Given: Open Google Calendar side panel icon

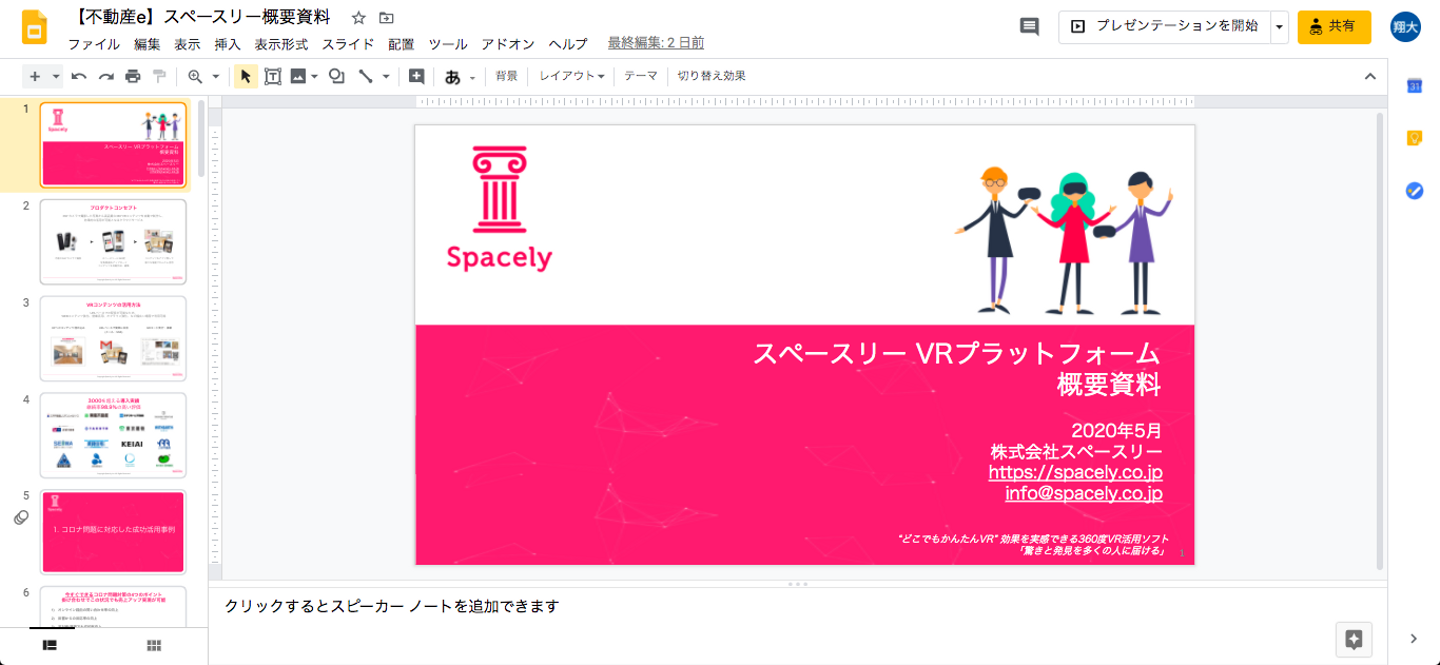Looking at the screenshot, I should pyautogui.click(x=1414, y=86).
